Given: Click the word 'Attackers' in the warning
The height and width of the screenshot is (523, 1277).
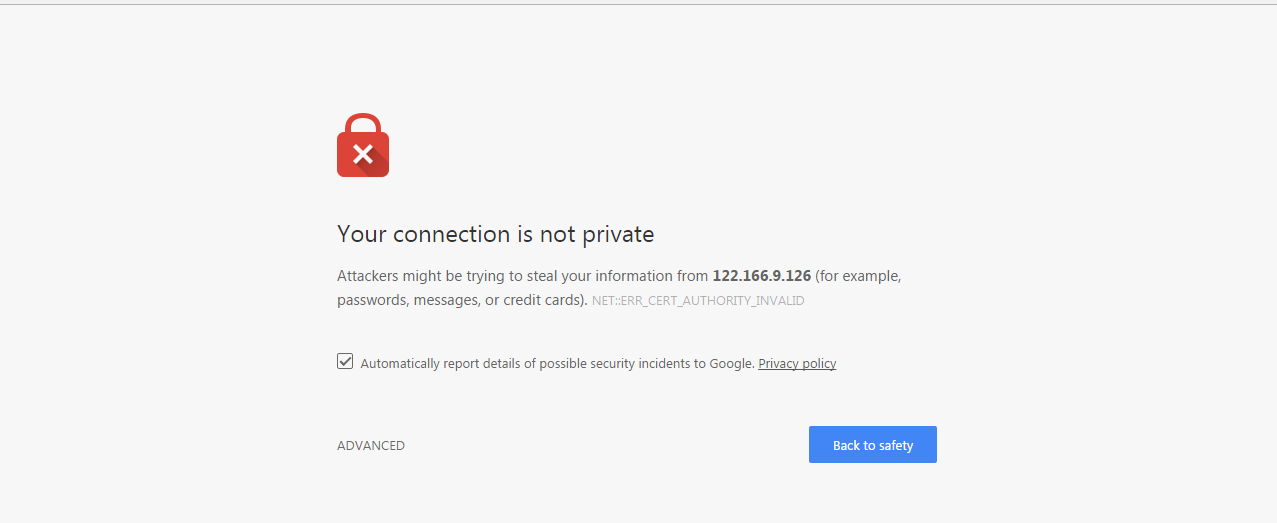Looking at the screenshot, I should click(x=369, y=276).
